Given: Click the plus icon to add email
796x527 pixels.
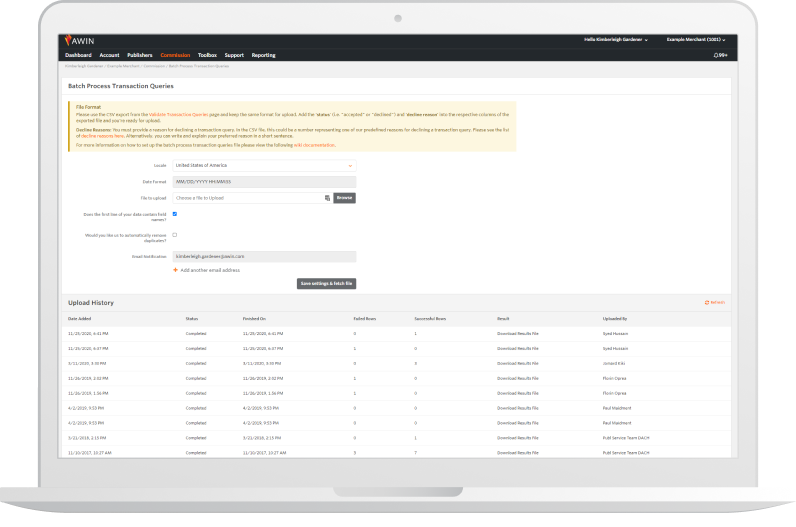Looking at the screenshot, I should (175, 270).
